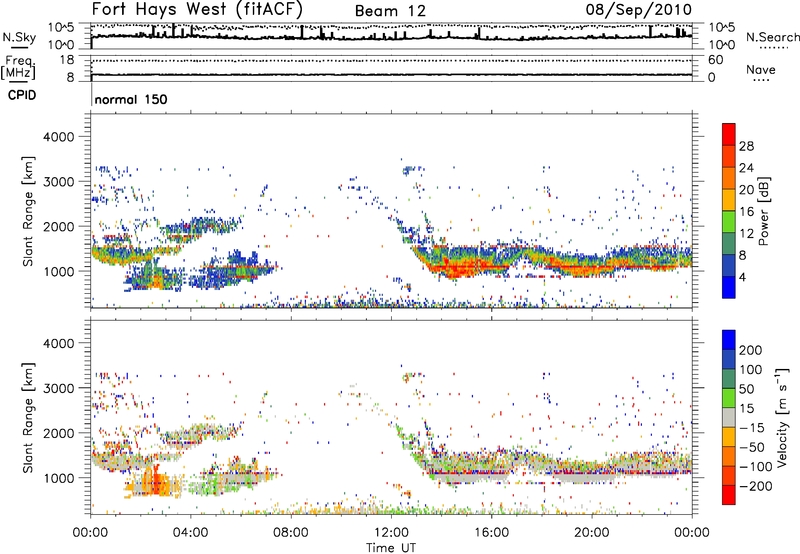Screen dimensions: 800x554
Task: Click the velocity panel "Slant Range [km]" axis title
Action: 28,418
